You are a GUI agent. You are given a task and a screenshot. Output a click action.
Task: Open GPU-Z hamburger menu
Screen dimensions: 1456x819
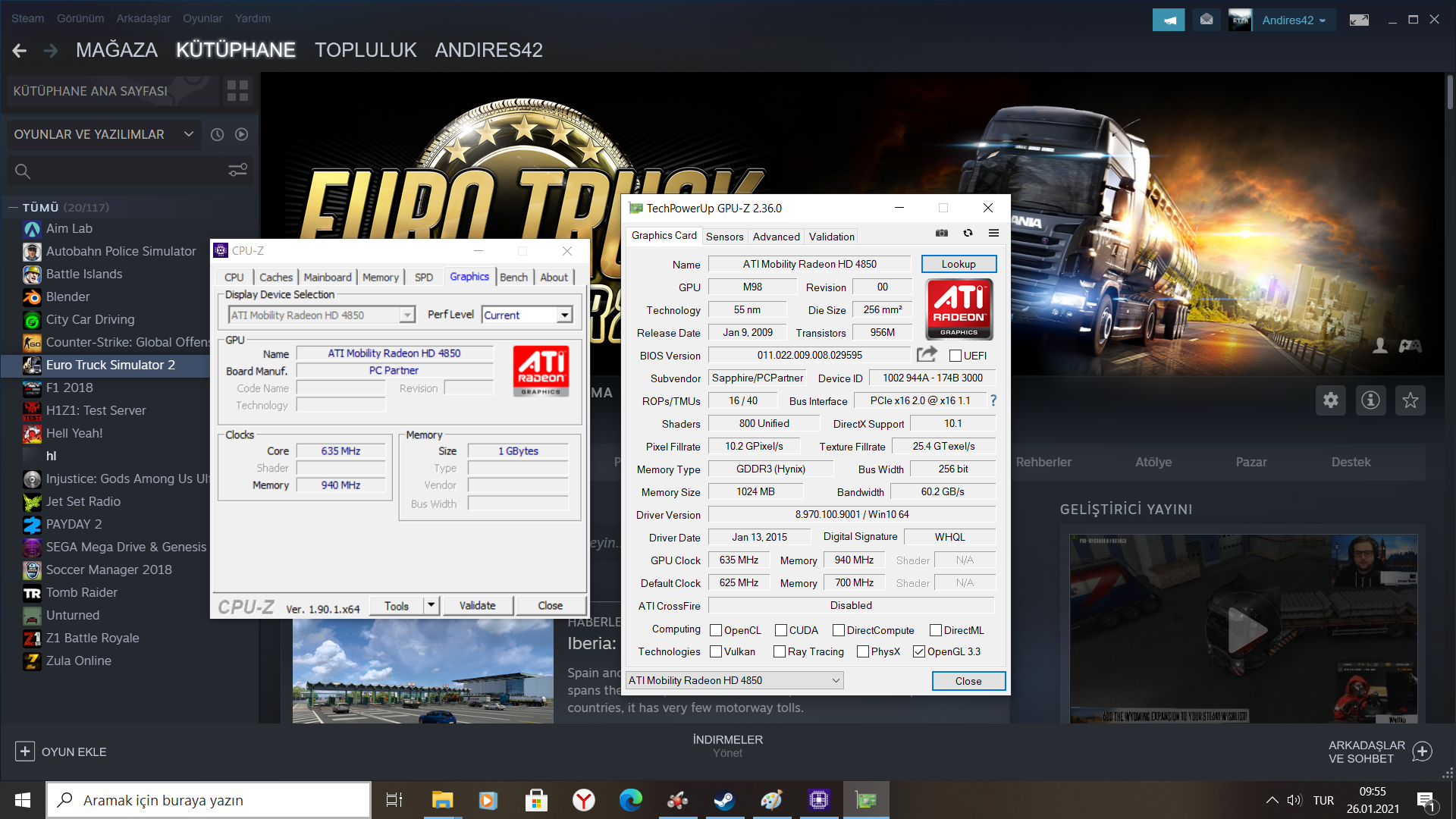993,234
